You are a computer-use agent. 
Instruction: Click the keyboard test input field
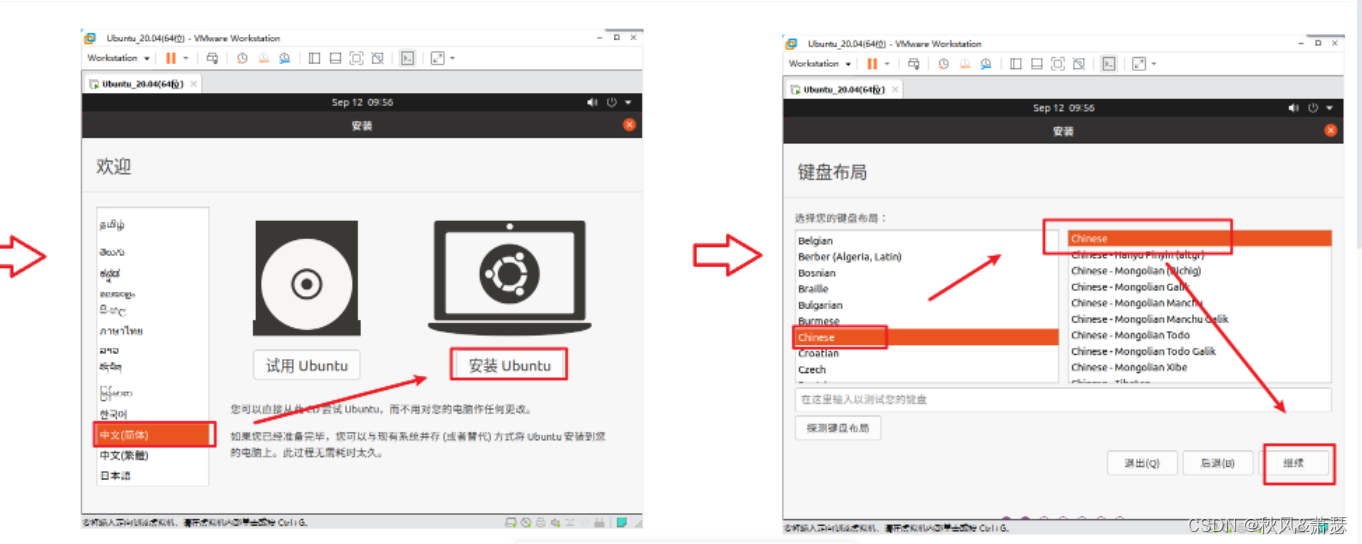[x=1063, y=399]
